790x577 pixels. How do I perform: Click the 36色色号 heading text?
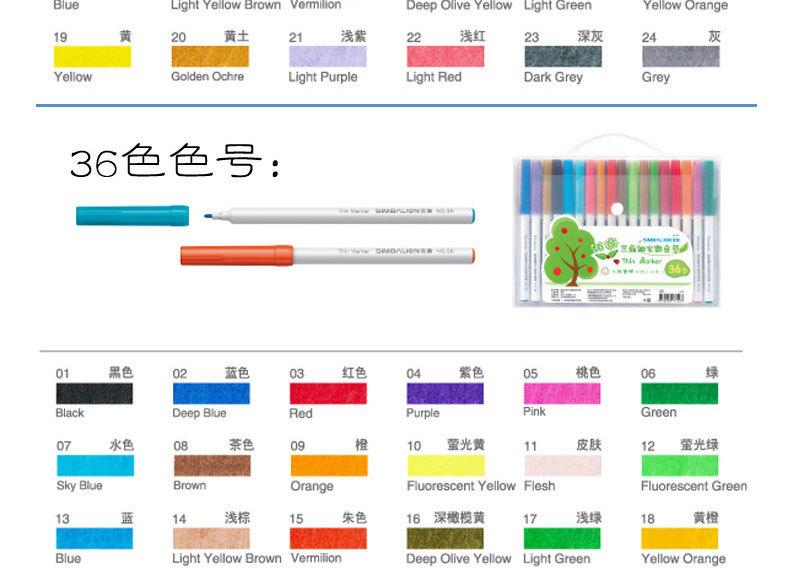[x=174, y=162]
